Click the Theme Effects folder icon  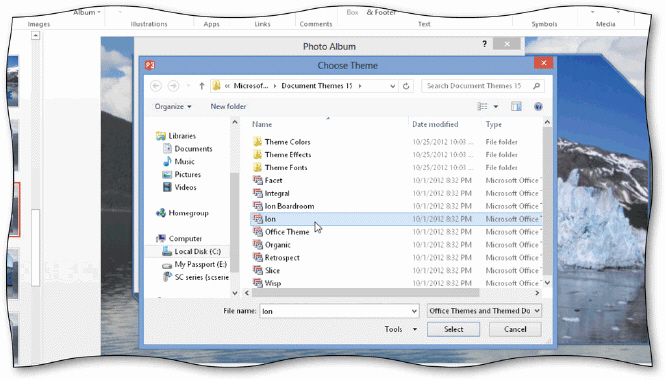(257, 154)
